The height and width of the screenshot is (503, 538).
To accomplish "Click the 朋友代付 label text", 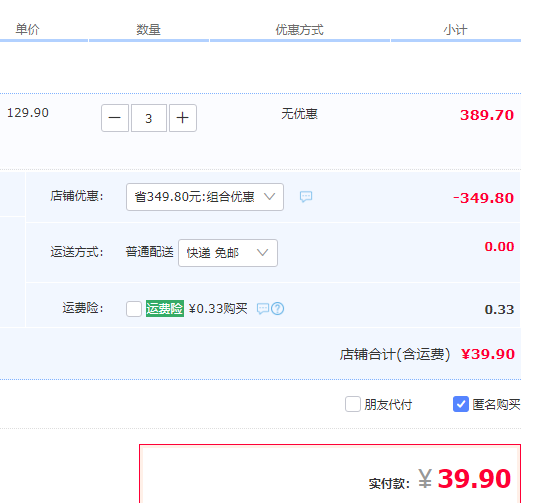I will tap(388, 405).
